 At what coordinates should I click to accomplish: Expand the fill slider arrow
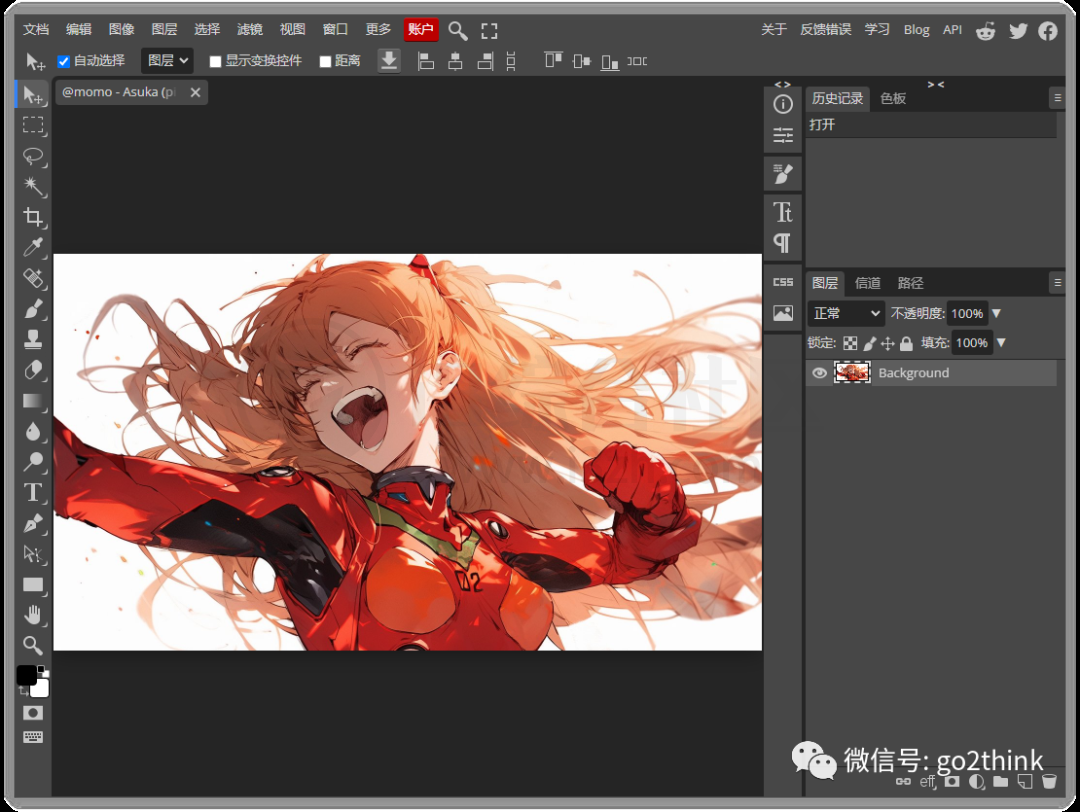[x=1001, y=342]
